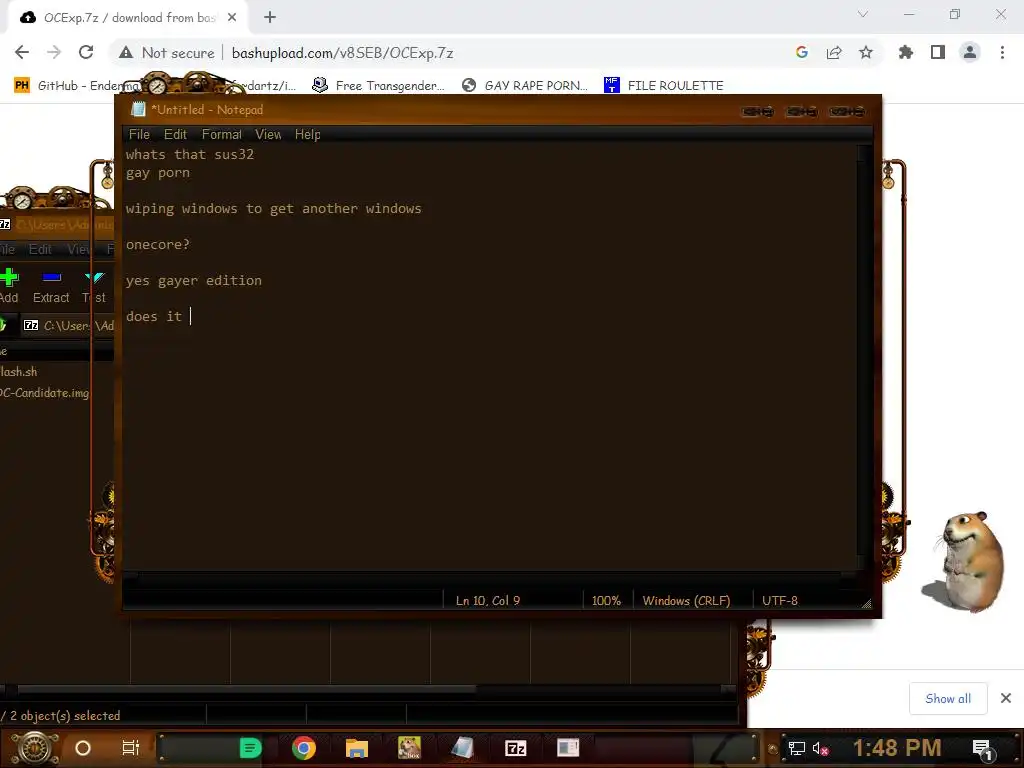Click the Chrome tab search chevron
Image resolution: width=1024 pixels, height=768 pixels.
coord(863,14)
